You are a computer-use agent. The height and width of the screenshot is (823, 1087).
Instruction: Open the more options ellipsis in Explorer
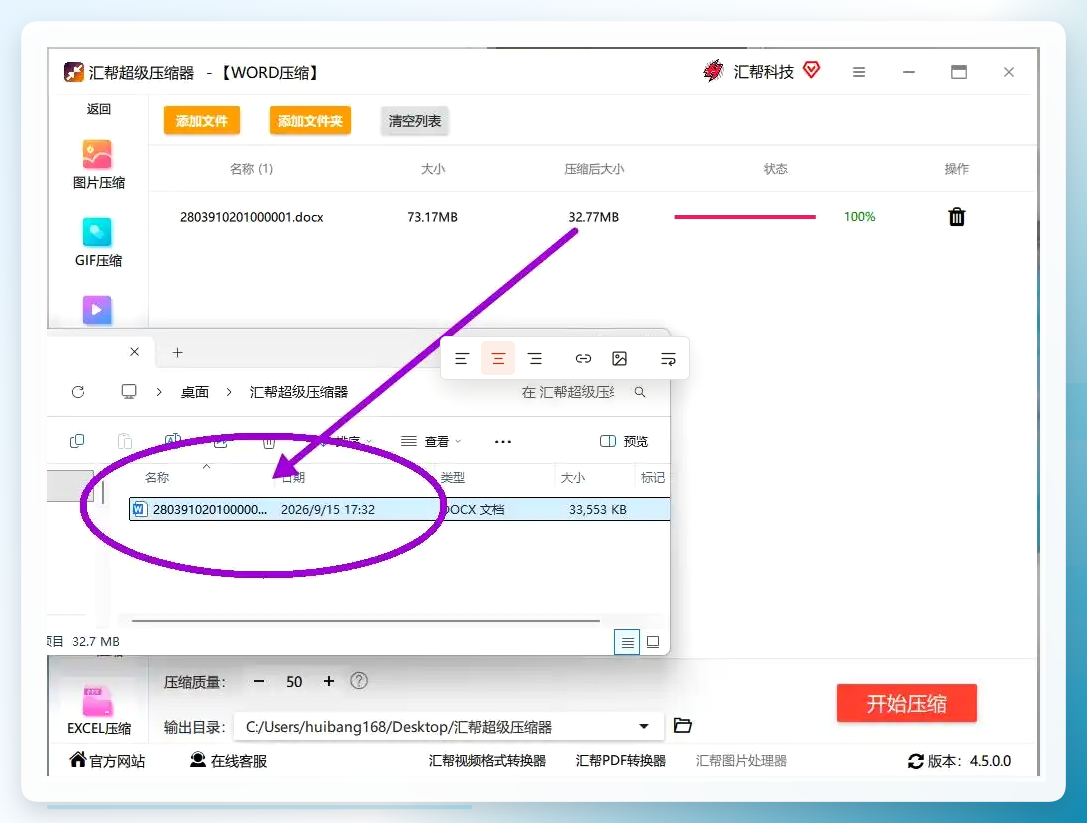(x=503, y=442)
